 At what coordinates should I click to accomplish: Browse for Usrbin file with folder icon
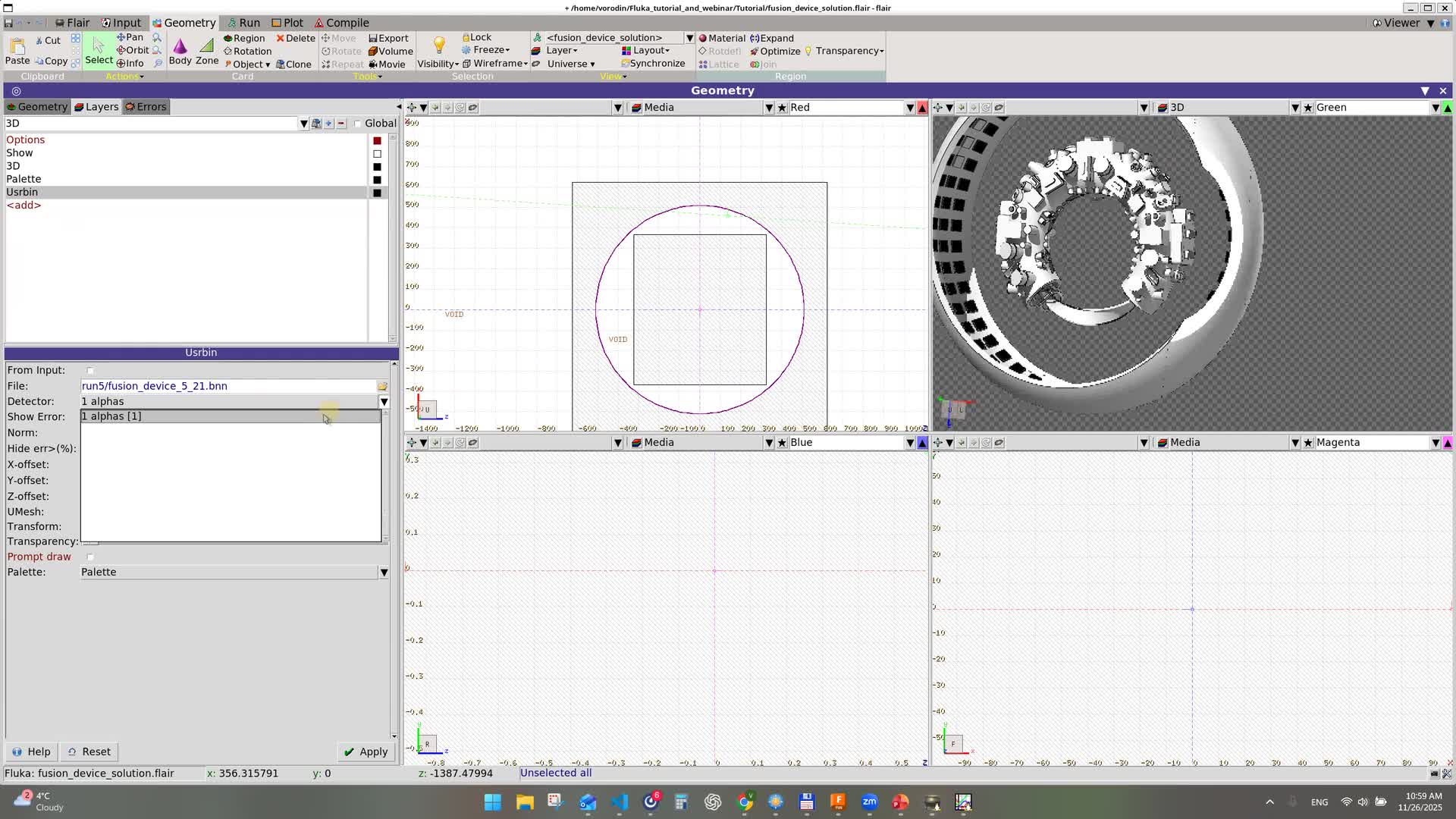[383, 386]
